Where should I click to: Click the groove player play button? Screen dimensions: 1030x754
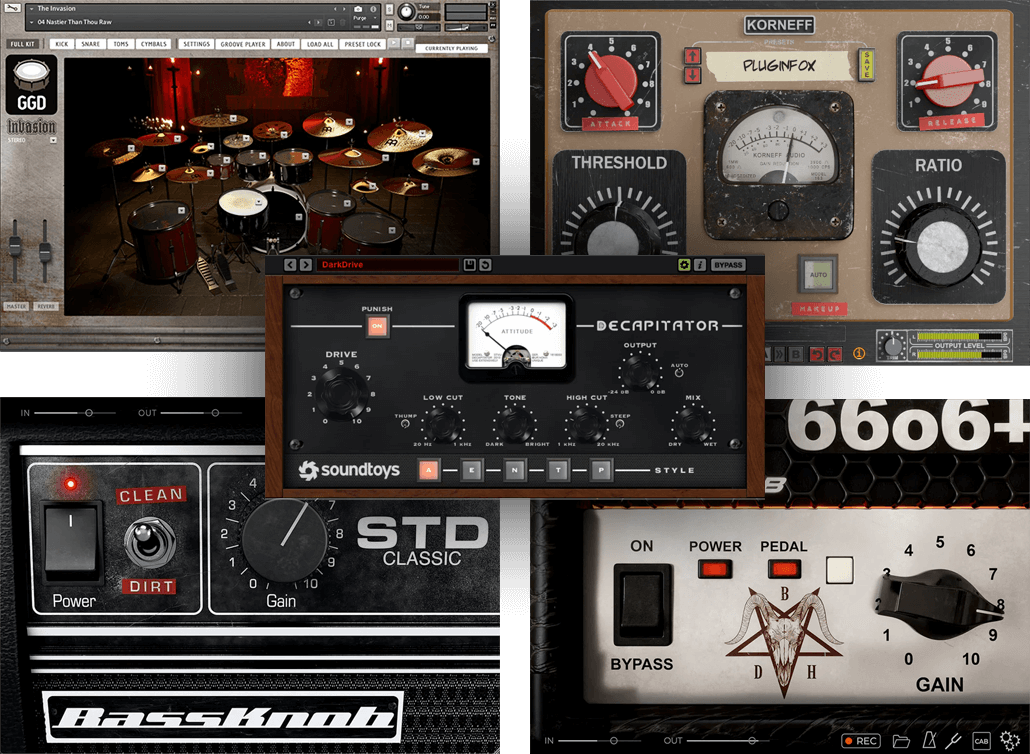coord(393,43)
